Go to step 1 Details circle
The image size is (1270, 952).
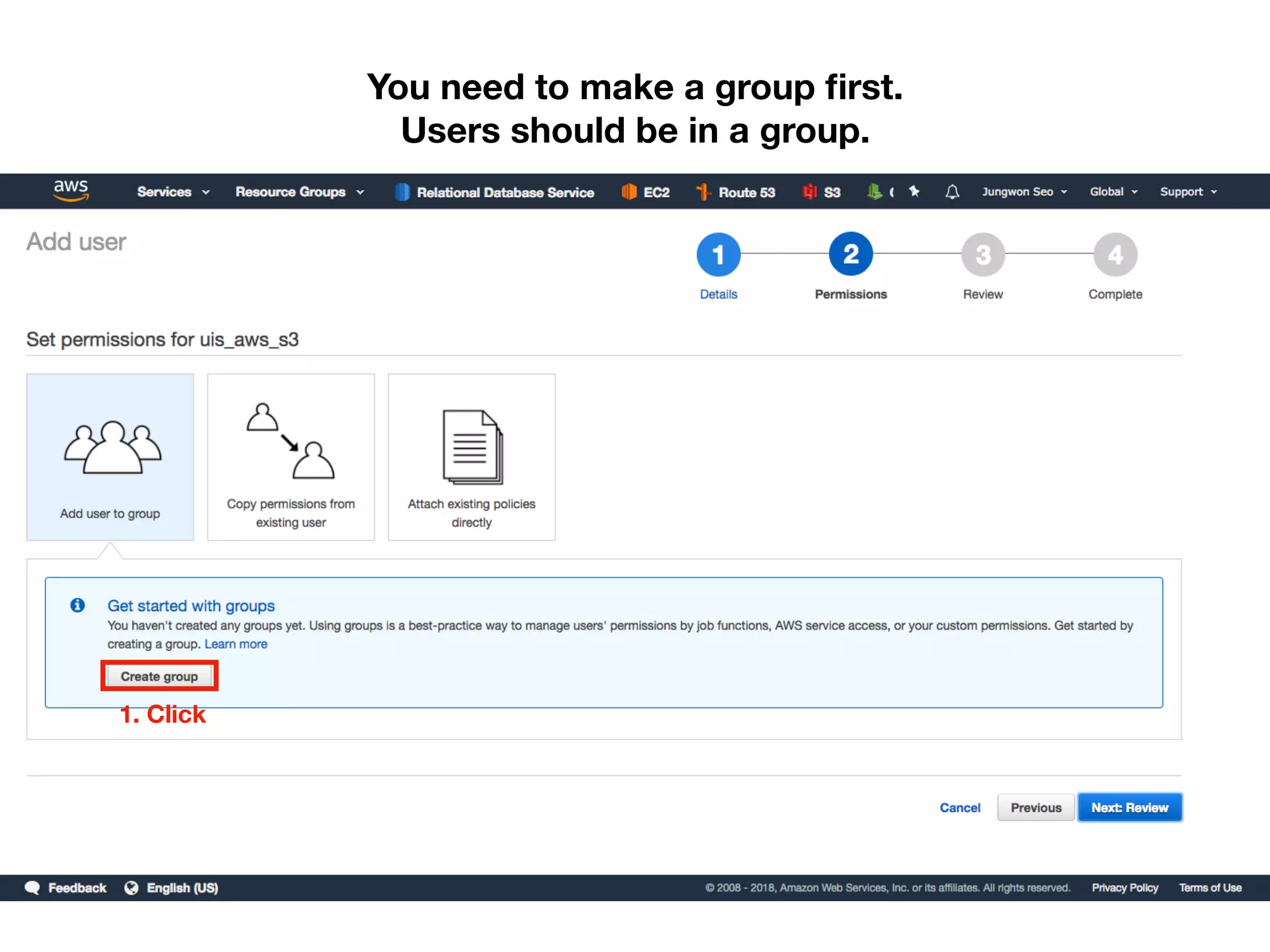(718, 254)
